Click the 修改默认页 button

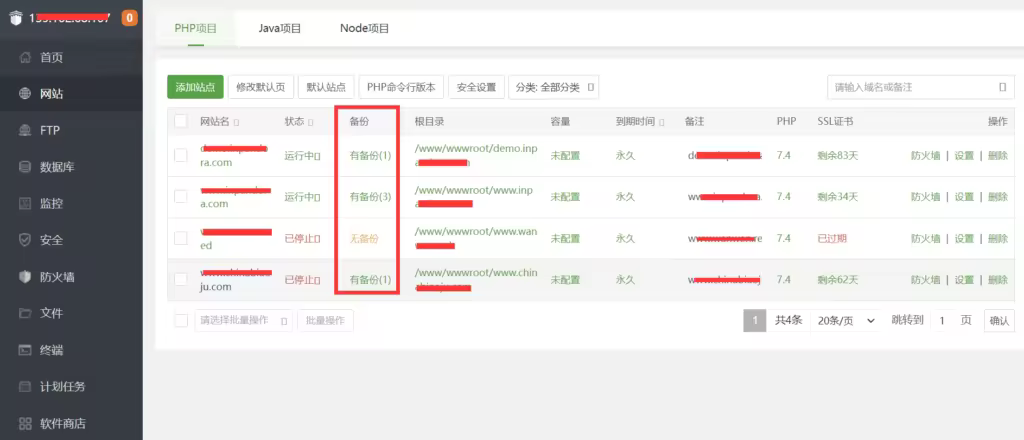click(x=261, y=87)
